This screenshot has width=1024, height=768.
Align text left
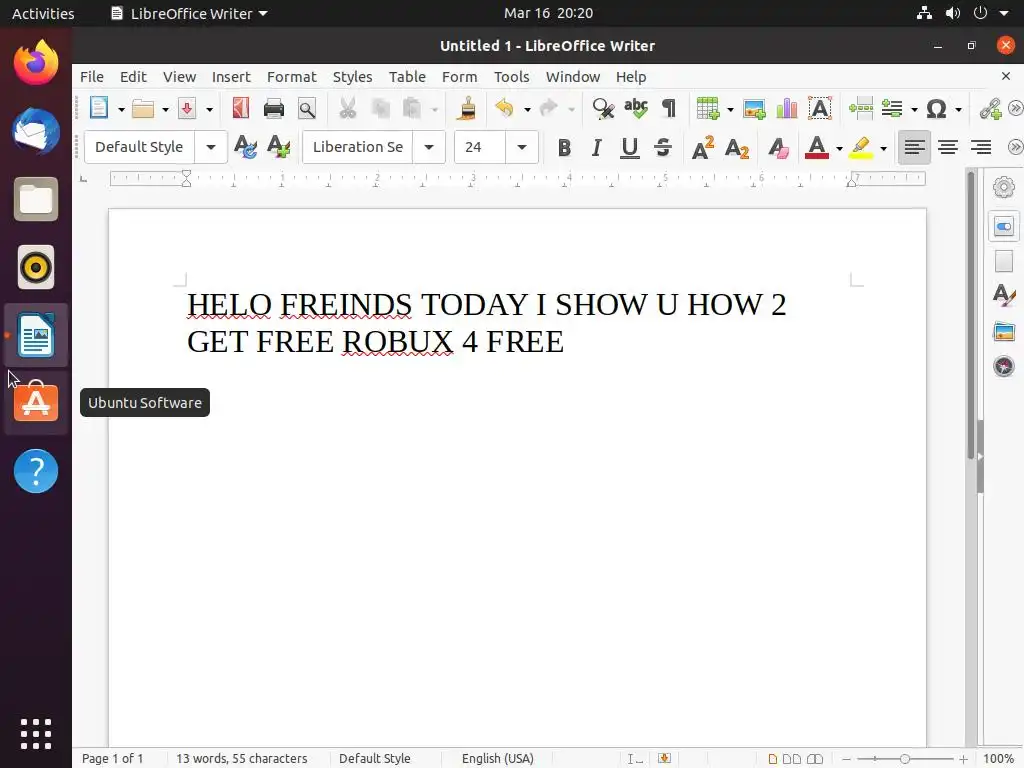[914, 147]
